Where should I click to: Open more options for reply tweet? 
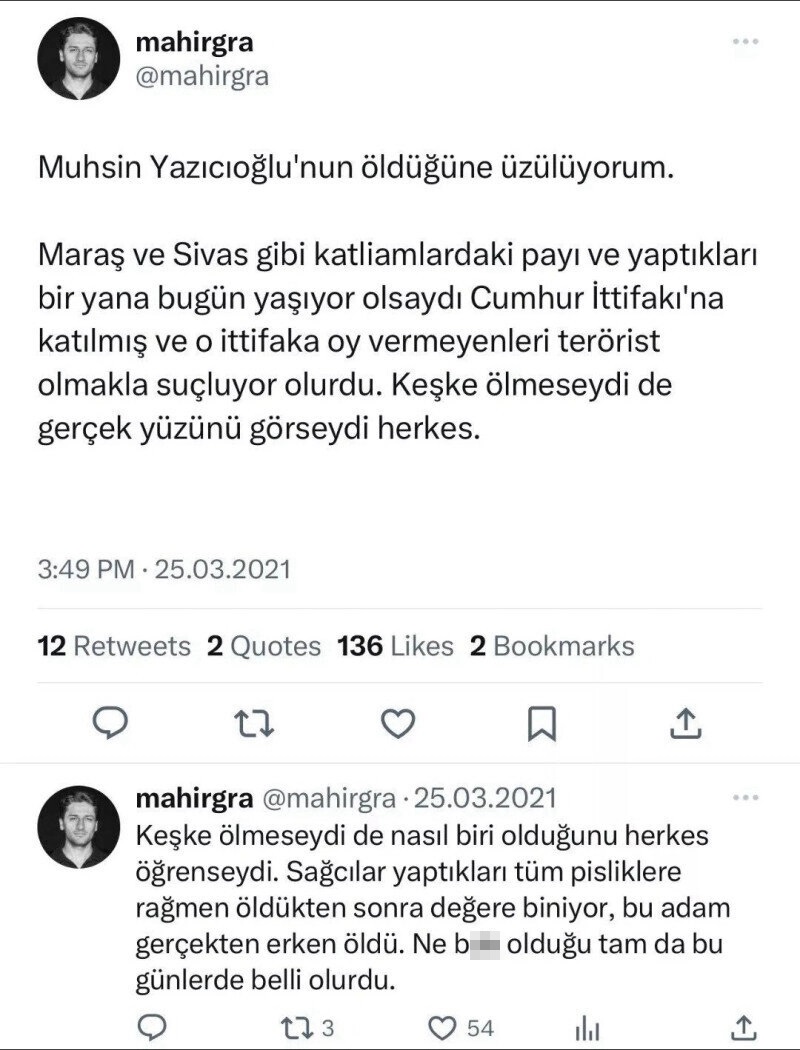746,799
